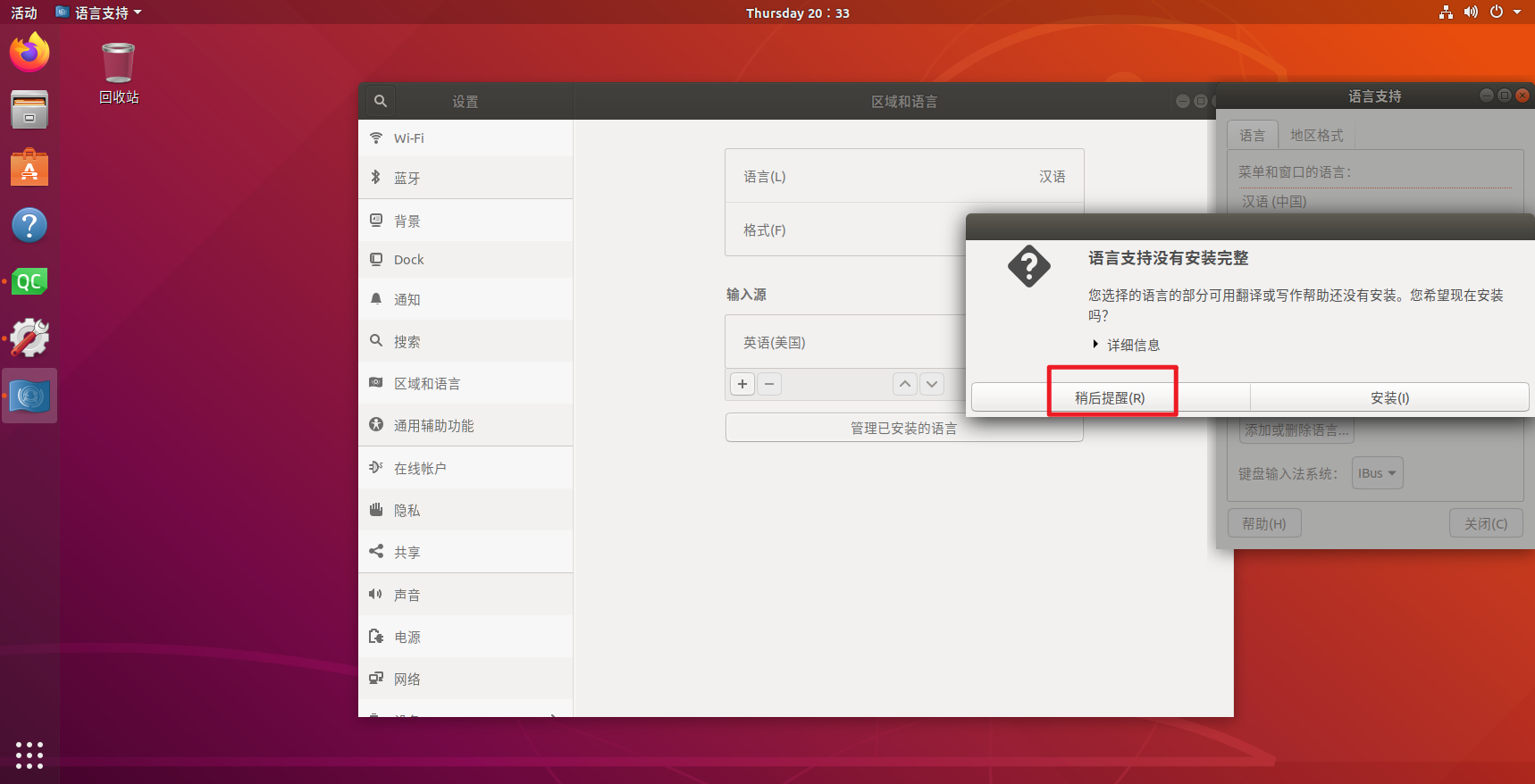Screen dimensions: 1535x784
Task: Open the clock and calendar menu
Action: (798, 13)
